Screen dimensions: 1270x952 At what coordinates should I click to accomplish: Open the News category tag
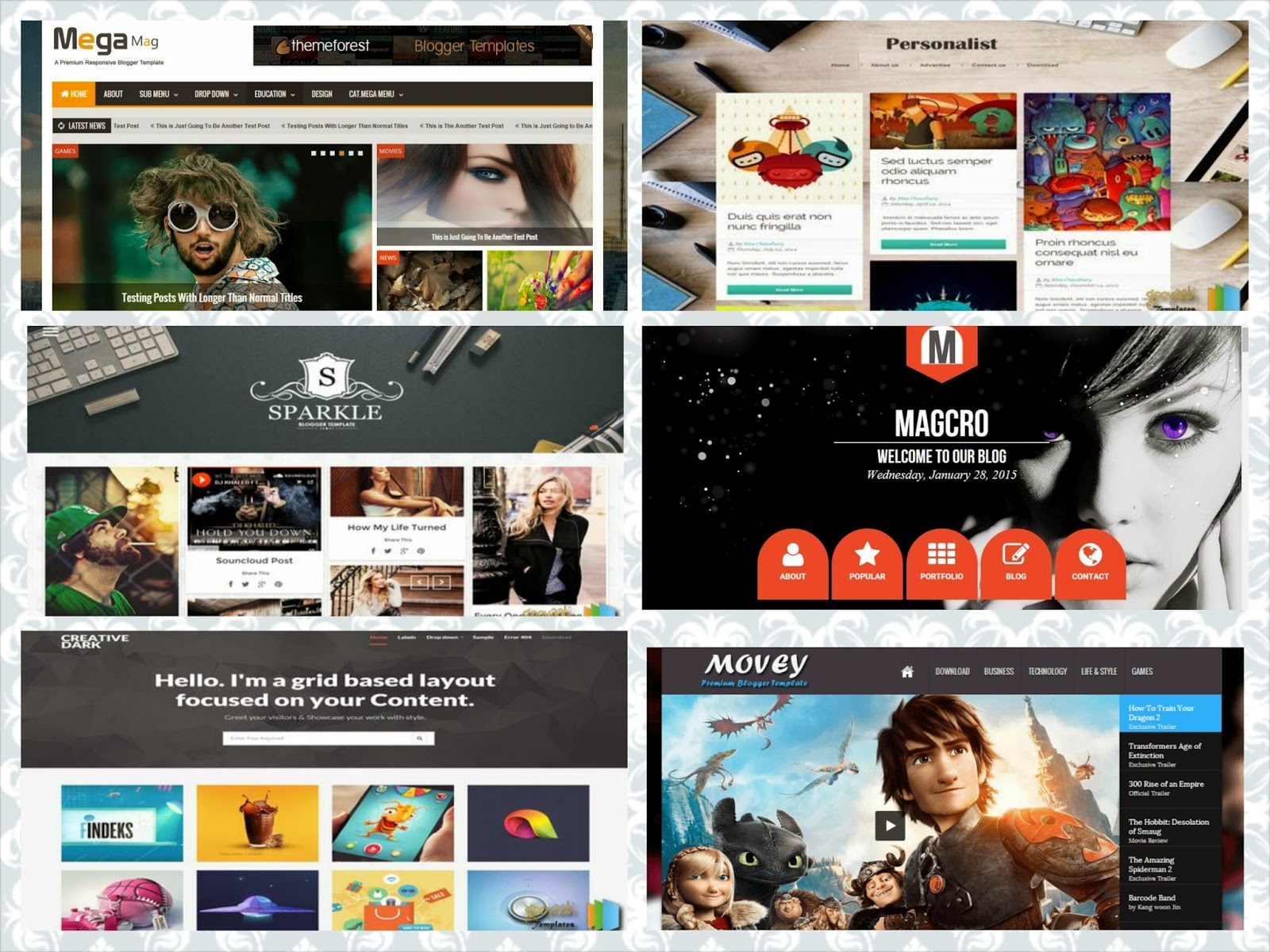387,257
